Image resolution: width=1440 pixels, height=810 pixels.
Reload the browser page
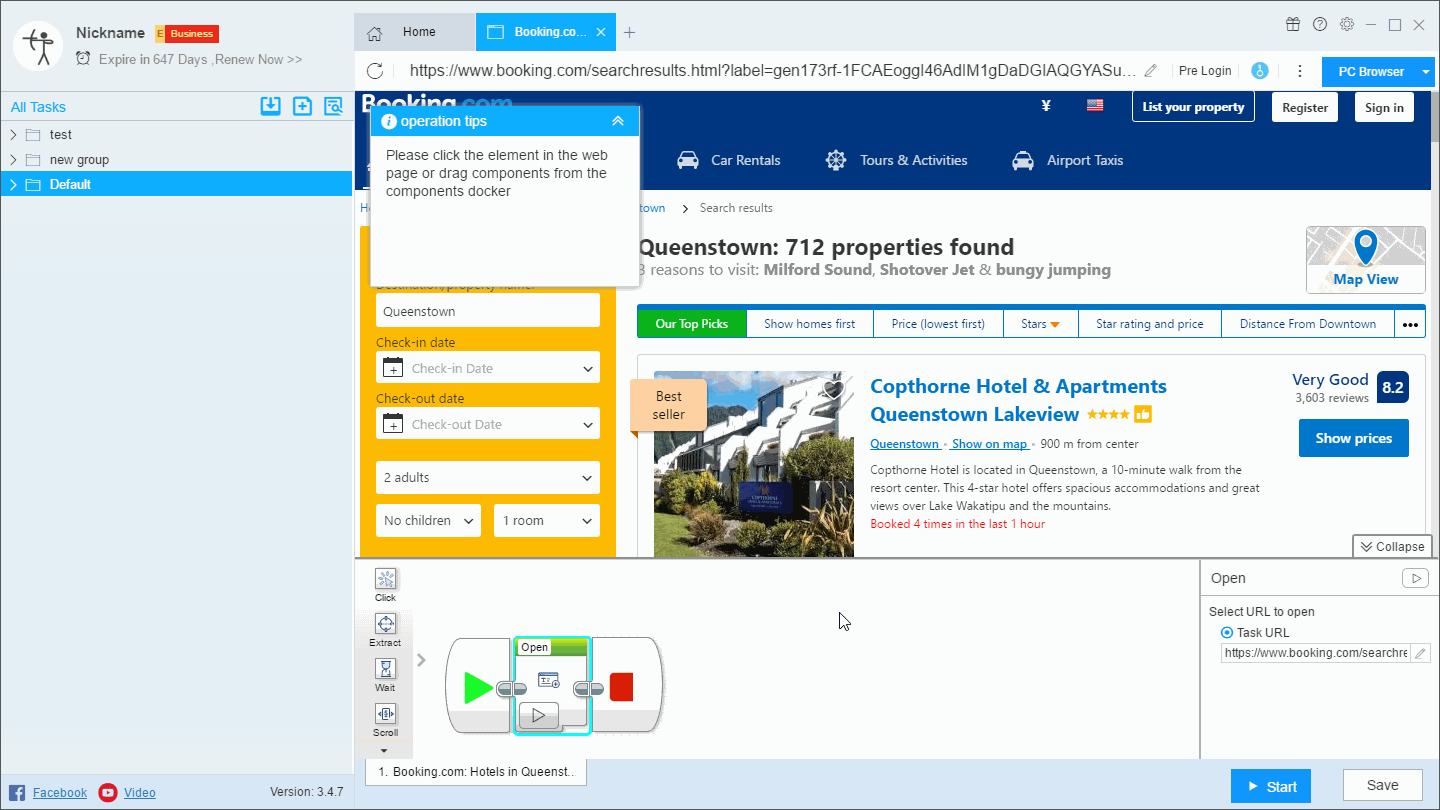pos(375,71)
